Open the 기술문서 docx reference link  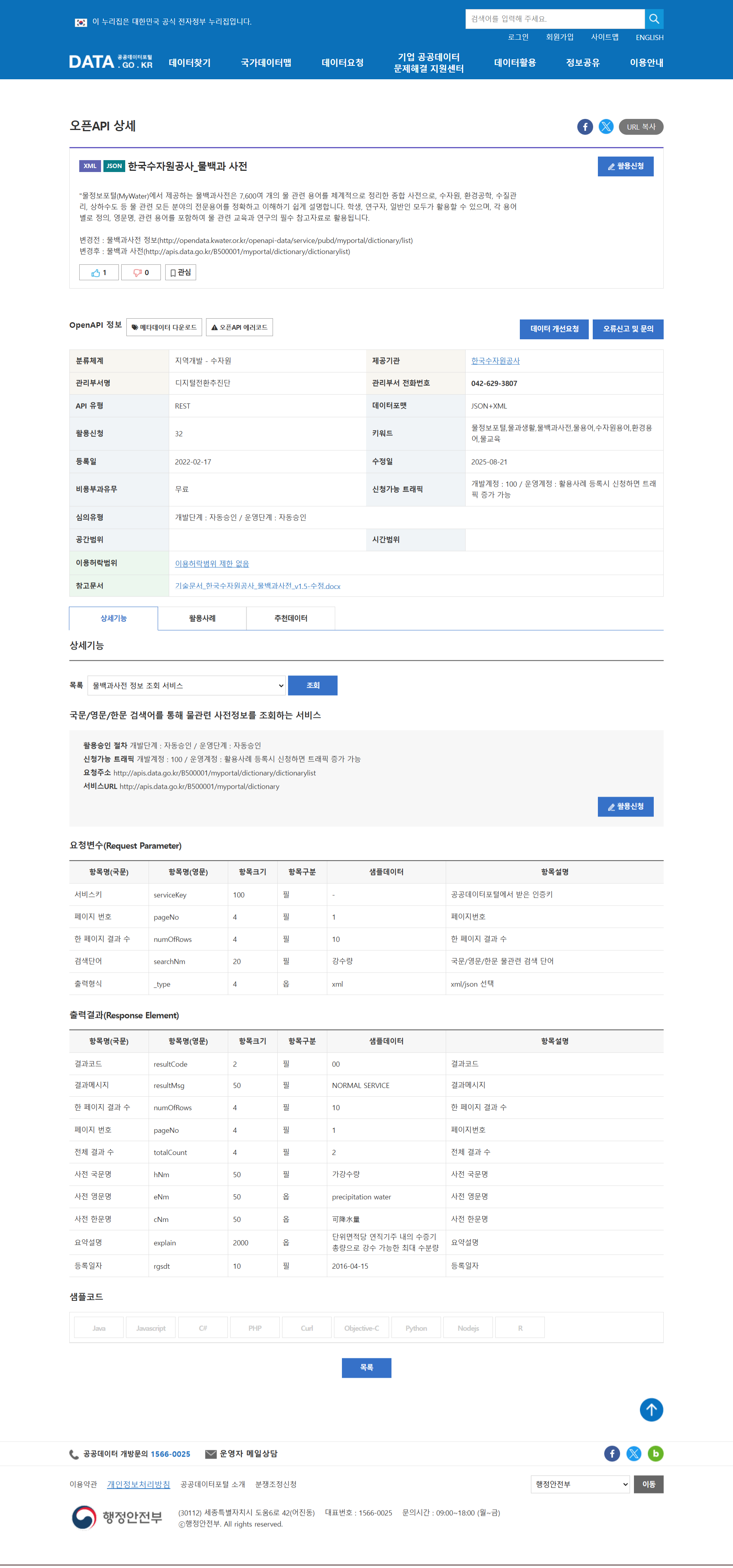pyautogui.click(x=257, y=586)
